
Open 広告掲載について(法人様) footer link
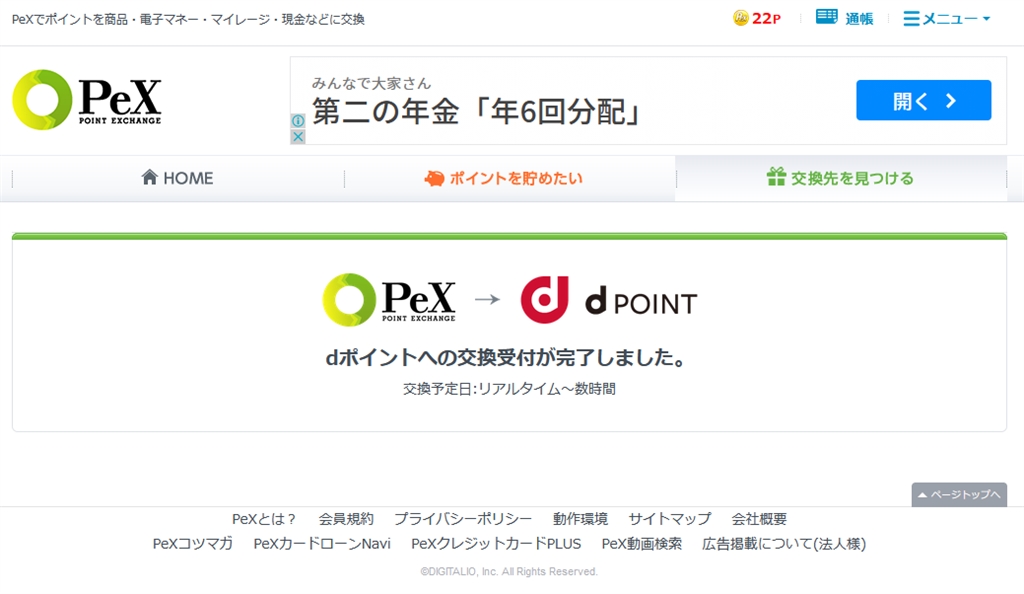click(784, 544)
